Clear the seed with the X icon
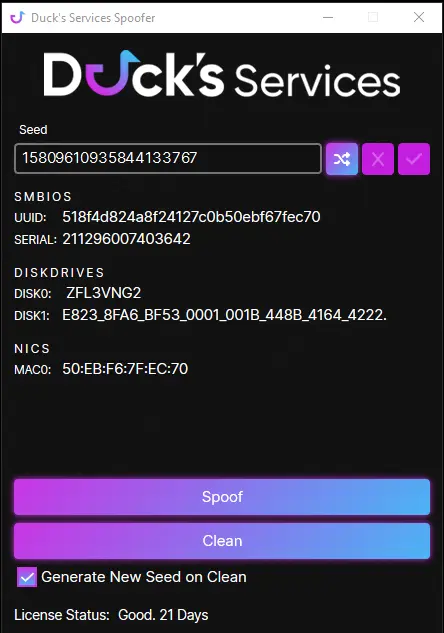 pos(378,159)
